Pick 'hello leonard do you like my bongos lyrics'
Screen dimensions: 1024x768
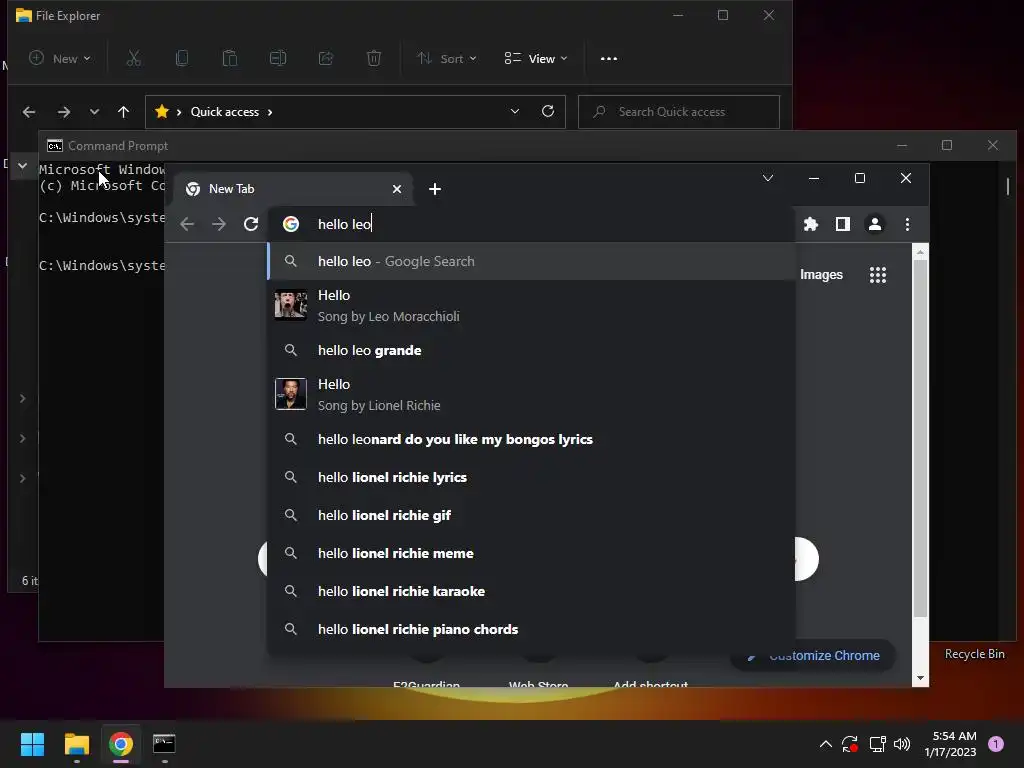pos(532,440)
